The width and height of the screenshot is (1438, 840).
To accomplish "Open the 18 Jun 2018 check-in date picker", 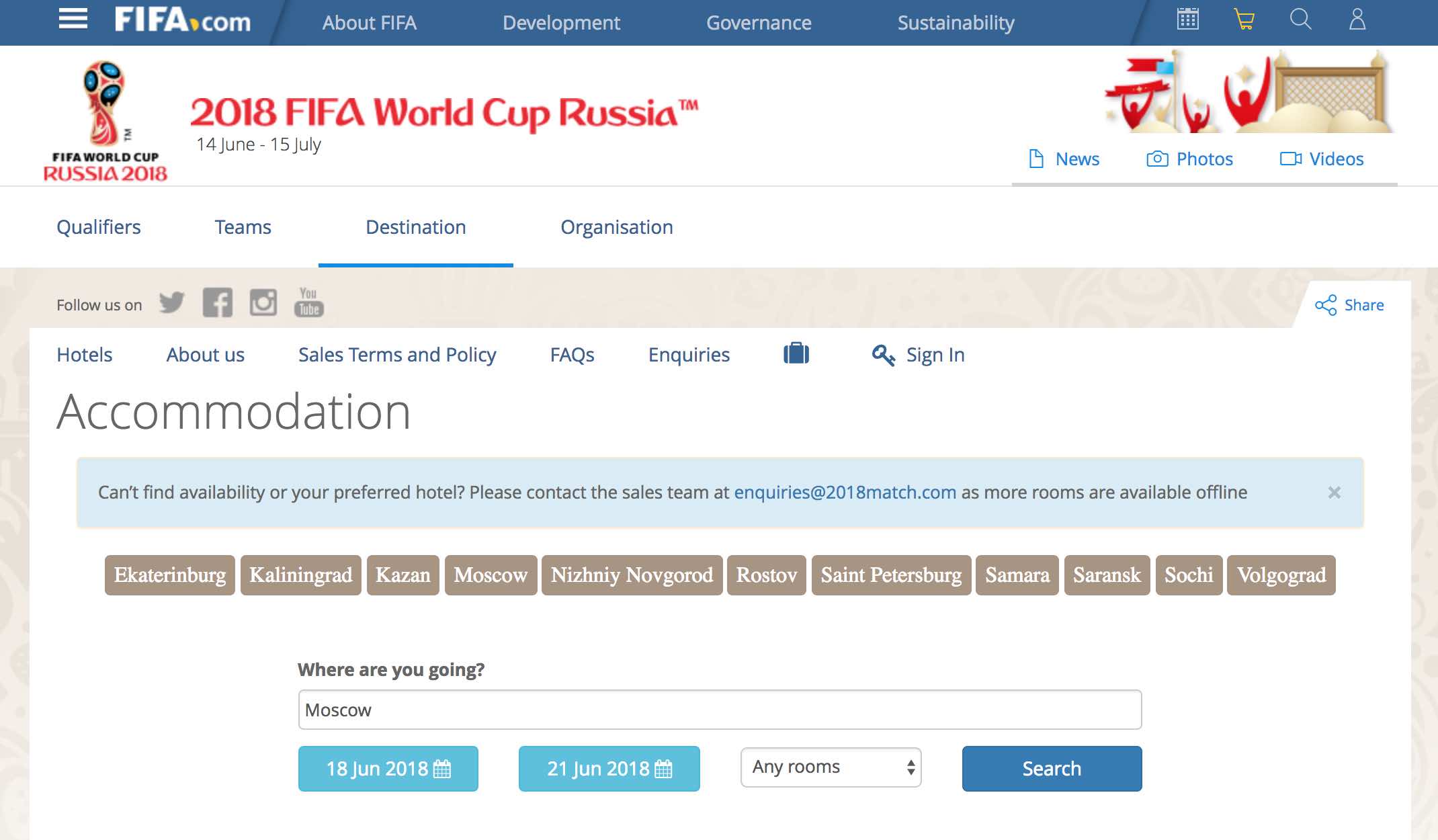I will (x=388, y=769).
